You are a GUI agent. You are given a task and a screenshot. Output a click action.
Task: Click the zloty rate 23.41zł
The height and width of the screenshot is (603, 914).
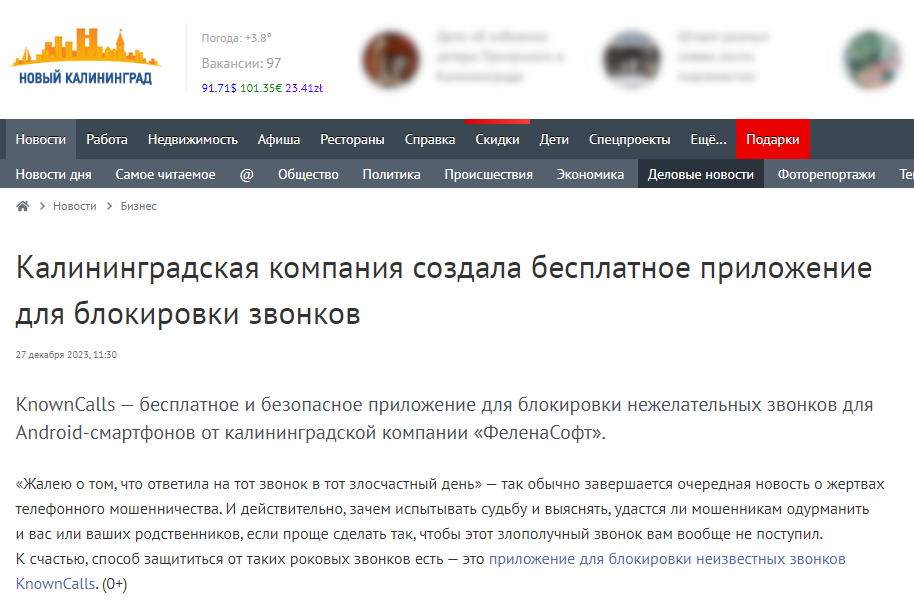pos(304,88)
